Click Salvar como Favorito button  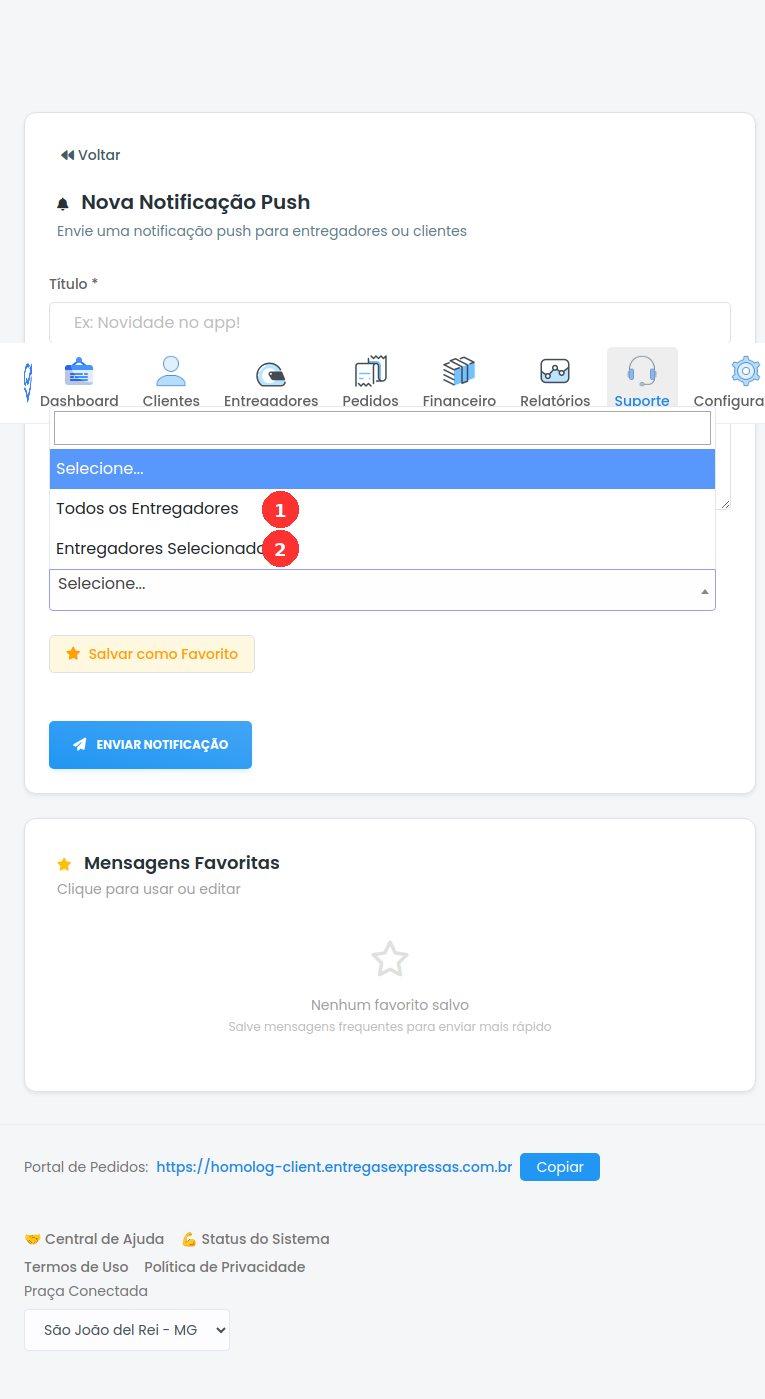tap(152, 654)
